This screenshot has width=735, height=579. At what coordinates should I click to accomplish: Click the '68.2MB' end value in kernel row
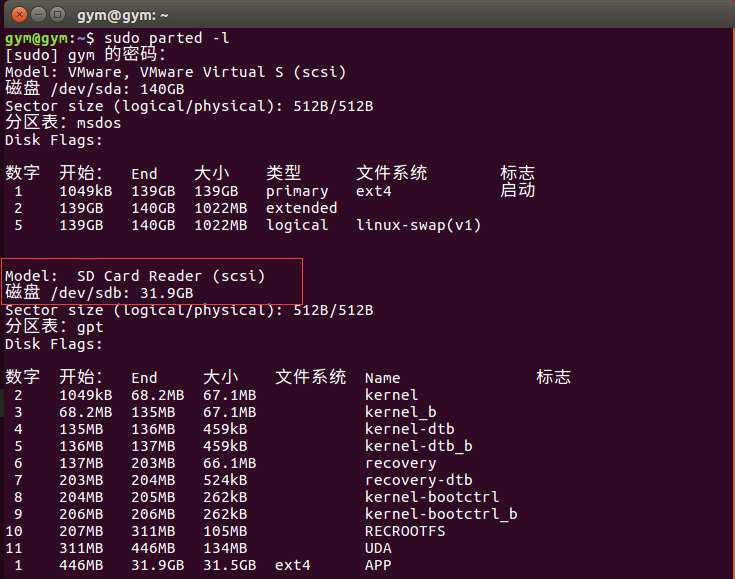[x=158, y=395]
